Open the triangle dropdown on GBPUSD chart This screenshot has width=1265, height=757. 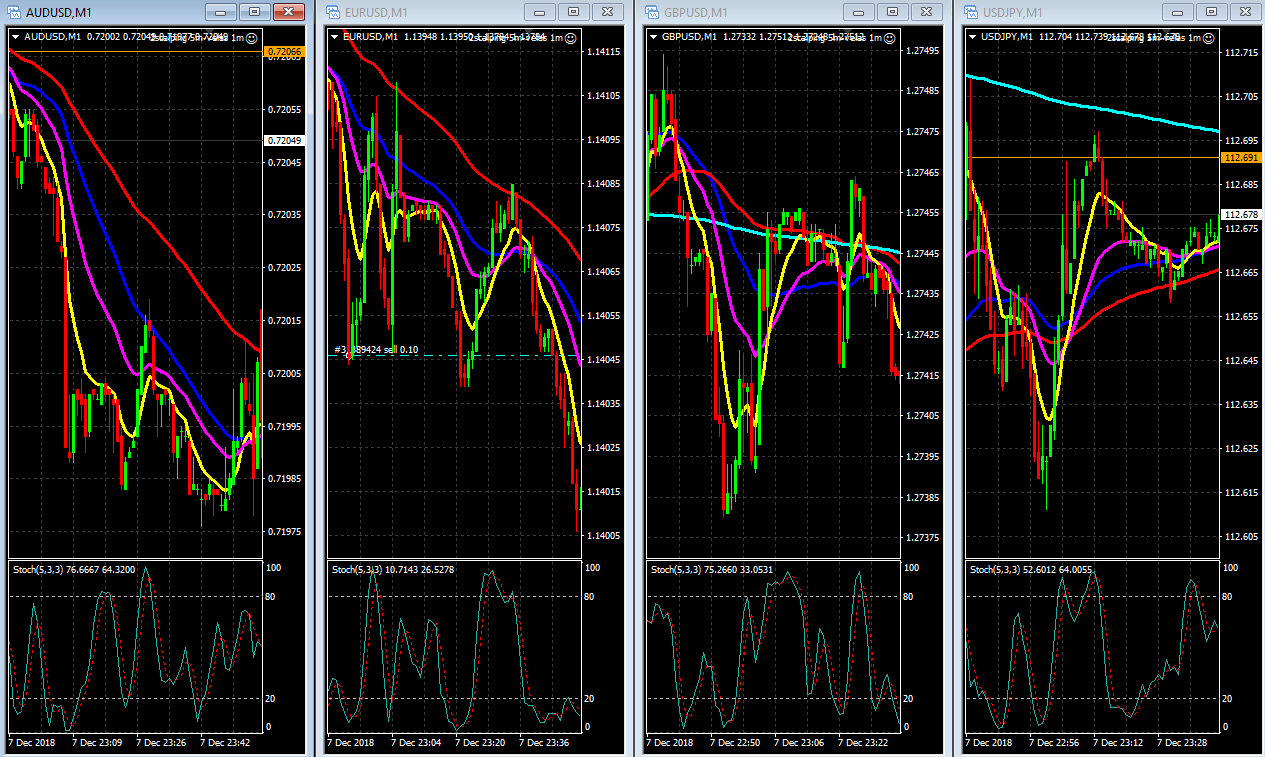pos(654,37)
